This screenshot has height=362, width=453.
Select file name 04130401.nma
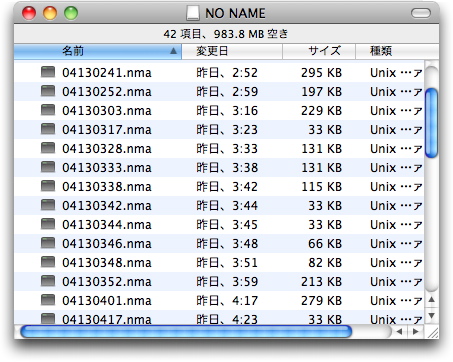(x=107, y=301)
